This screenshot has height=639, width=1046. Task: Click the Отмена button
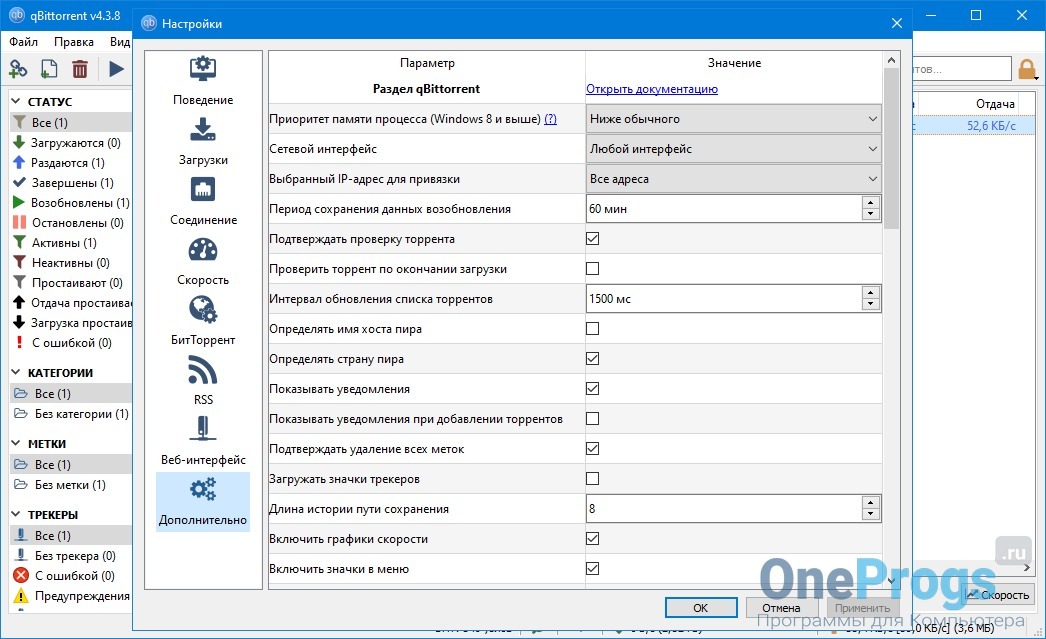(781, 608)
